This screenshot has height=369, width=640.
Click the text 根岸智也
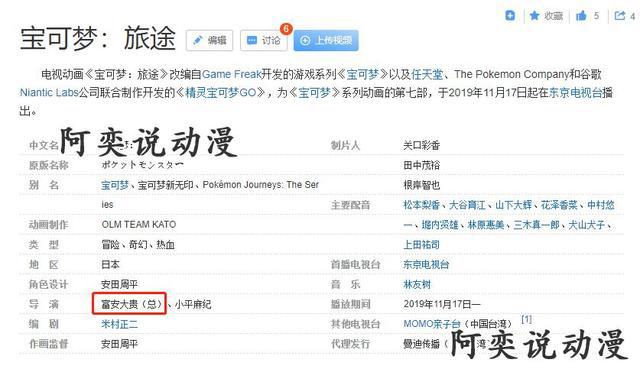pyautogui.click(x=421, y=185)
